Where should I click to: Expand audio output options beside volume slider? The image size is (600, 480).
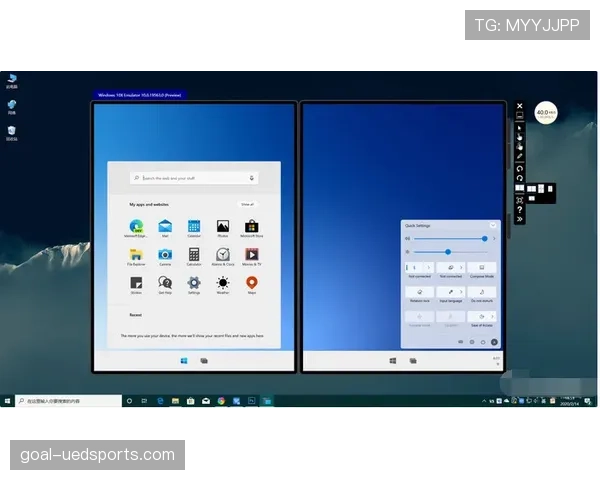coord(494,238)
